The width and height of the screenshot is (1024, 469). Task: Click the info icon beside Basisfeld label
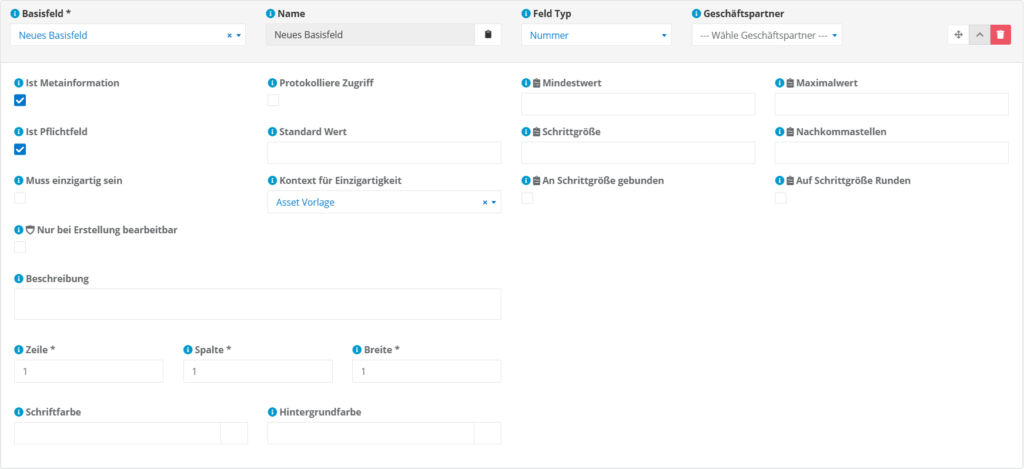pos(15,14)
